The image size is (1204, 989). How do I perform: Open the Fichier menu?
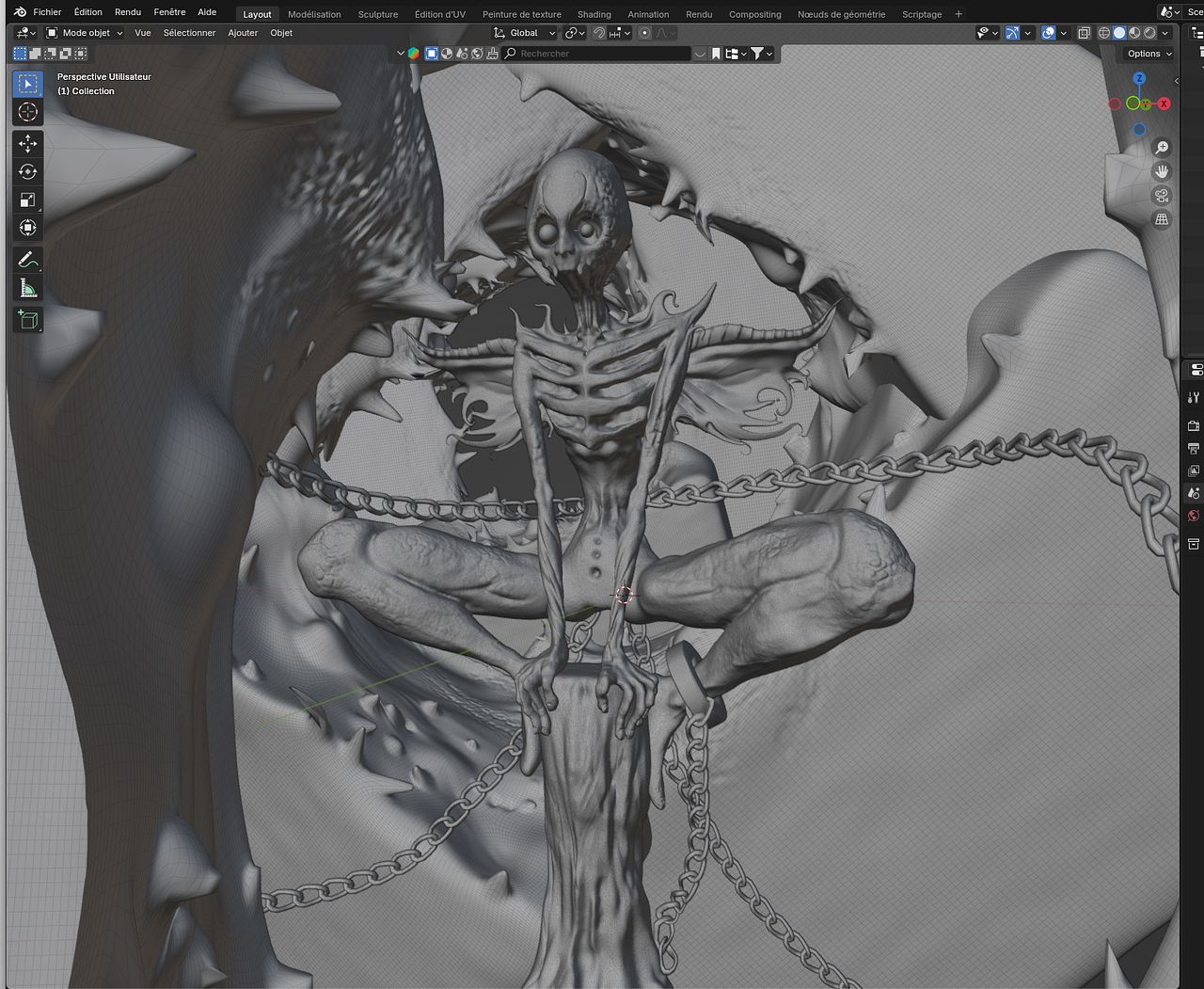point(47,12)
